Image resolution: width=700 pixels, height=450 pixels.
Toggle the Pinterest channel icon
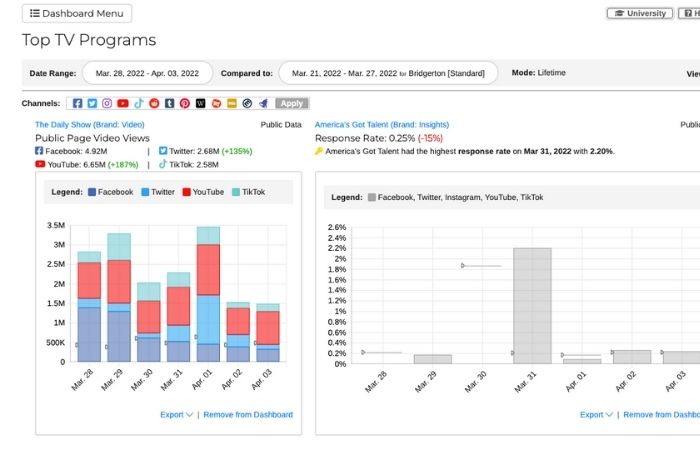[185, 103]
